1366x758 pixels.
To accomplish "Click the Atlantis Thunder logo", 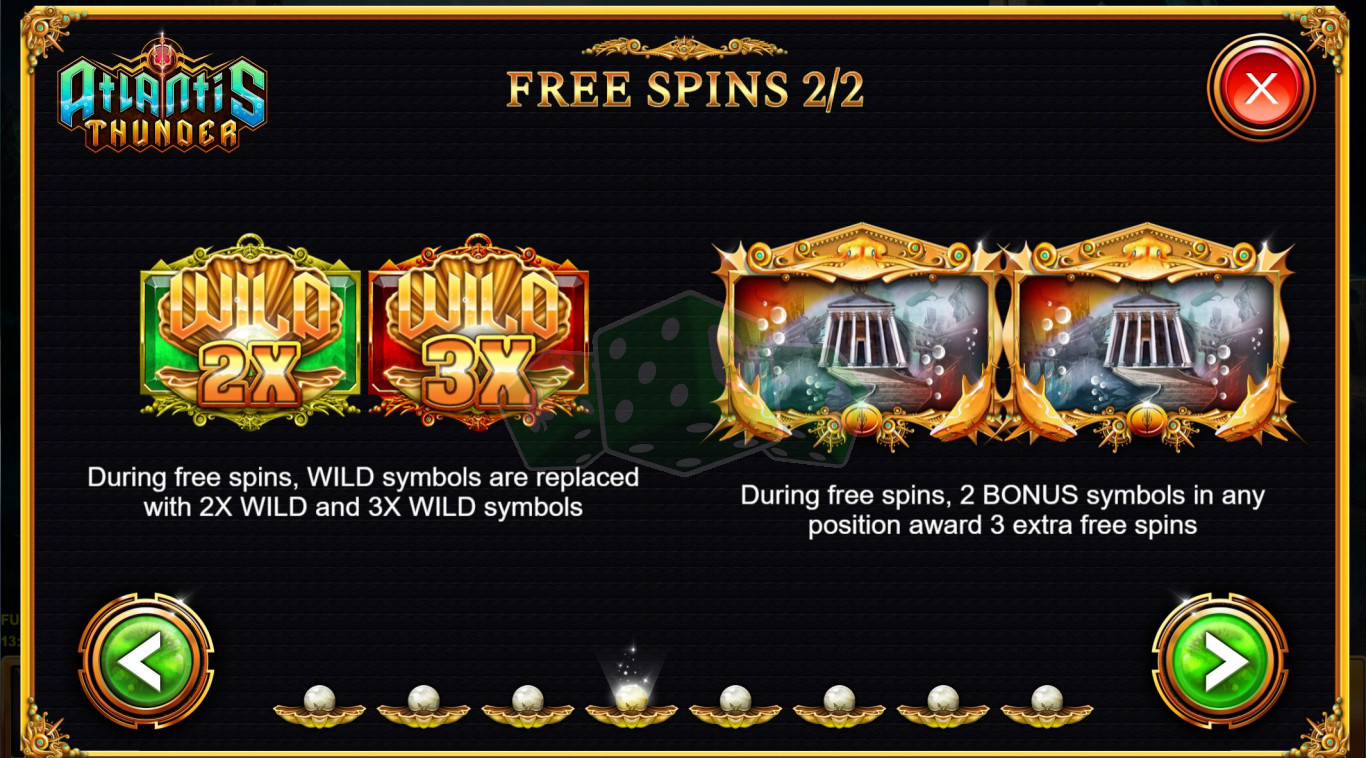I will [163, 95].
